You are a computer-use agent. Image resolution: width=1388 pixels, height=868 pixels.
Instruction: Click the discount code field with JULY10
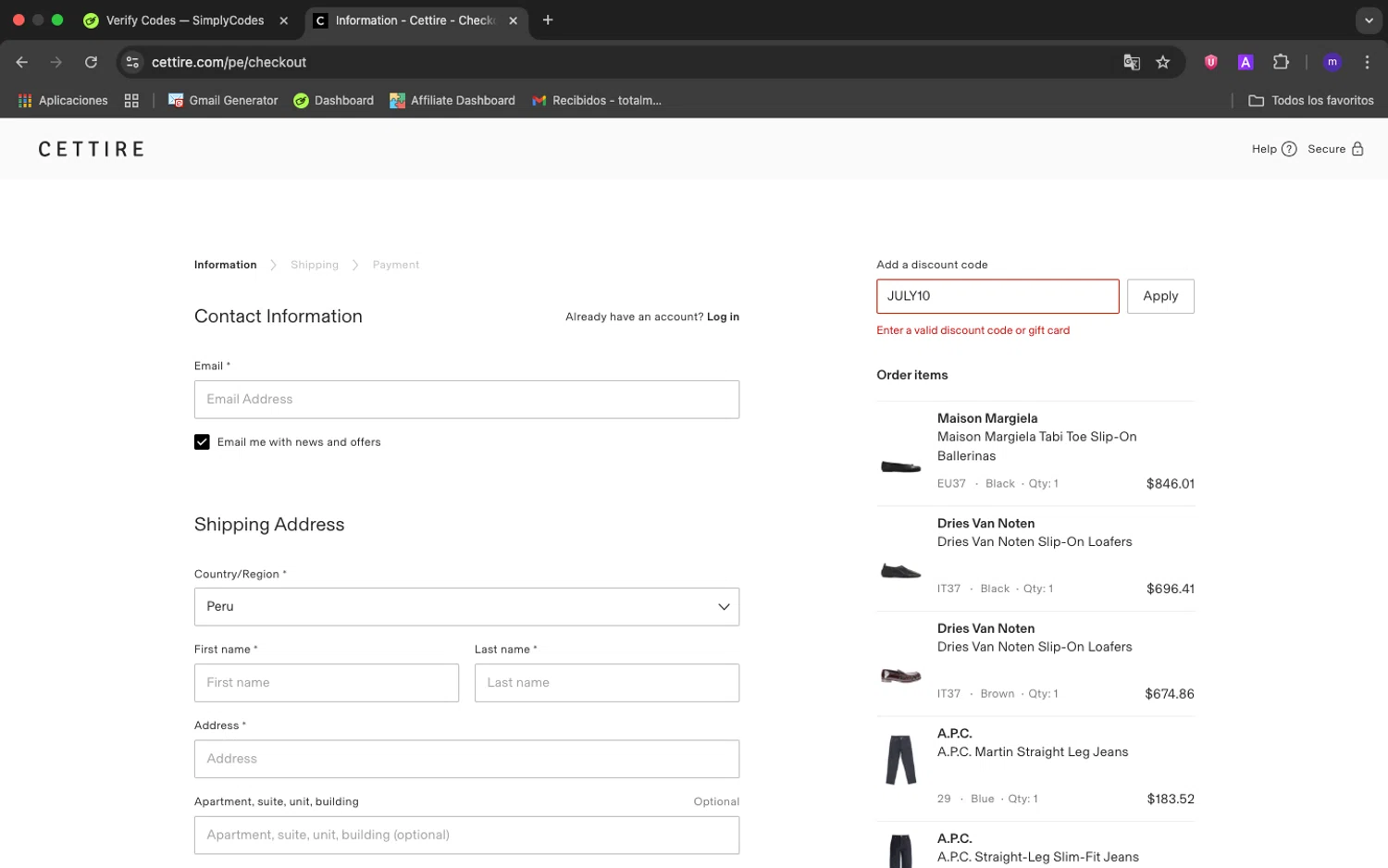tap(998, 296)
